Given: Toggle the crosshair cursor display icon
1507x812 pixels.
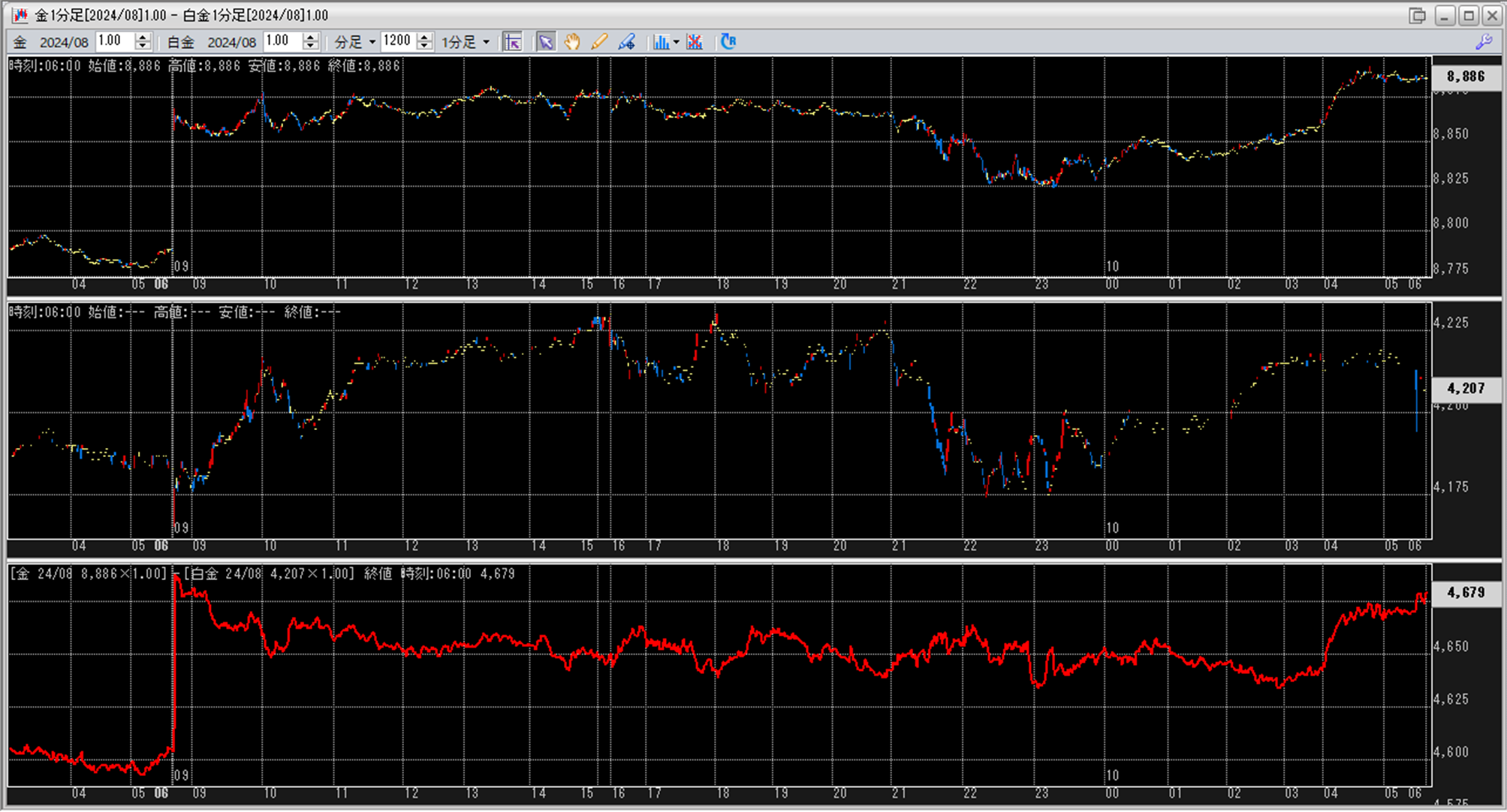Looking at the screenshot, I should pyautogui.click(x=513, y=42).
